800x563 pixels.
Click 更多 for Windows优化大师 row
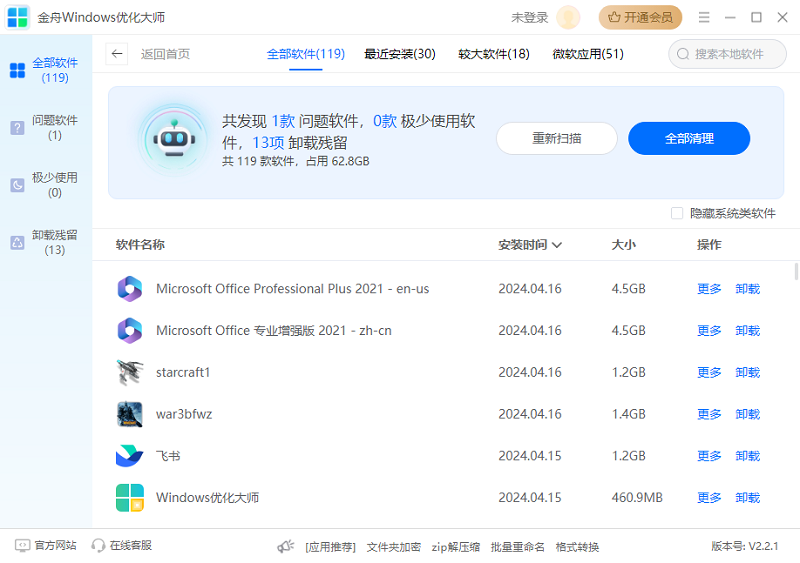point(709,498)
